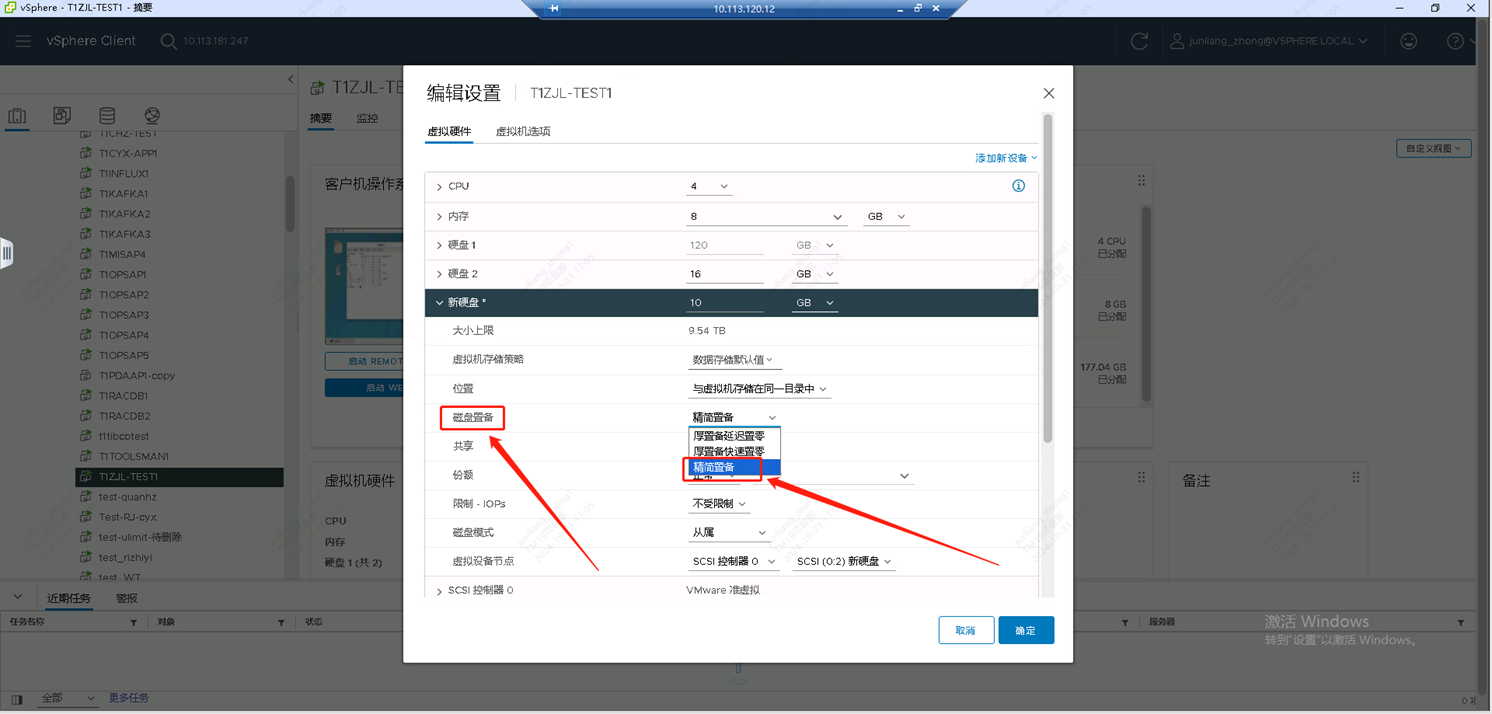Open the vSphere hamburger menu

pyautogui.click(x=23, y=41)
